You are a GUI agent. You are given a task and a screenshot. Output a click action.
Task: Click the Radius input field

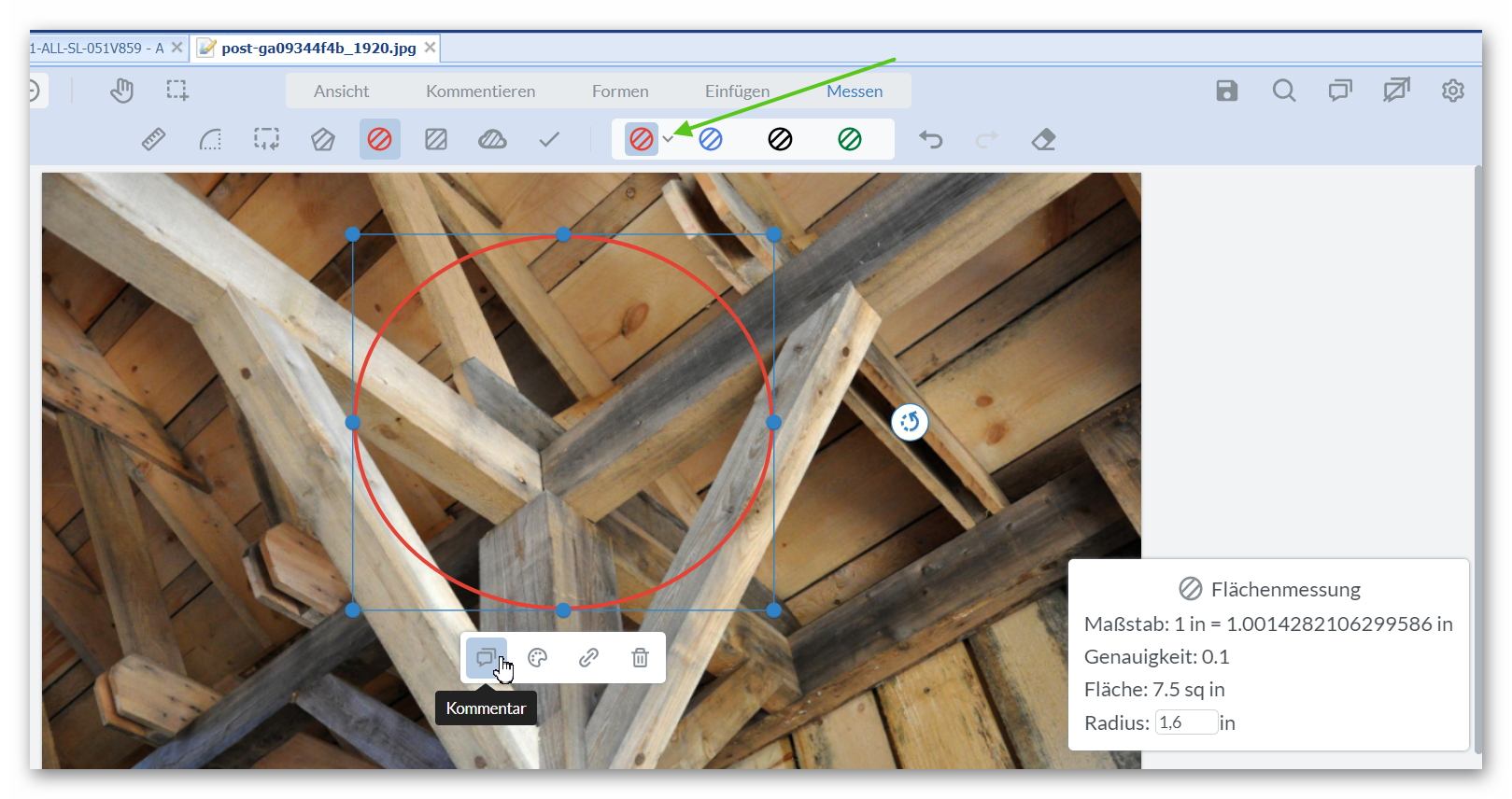(1186, 722)
